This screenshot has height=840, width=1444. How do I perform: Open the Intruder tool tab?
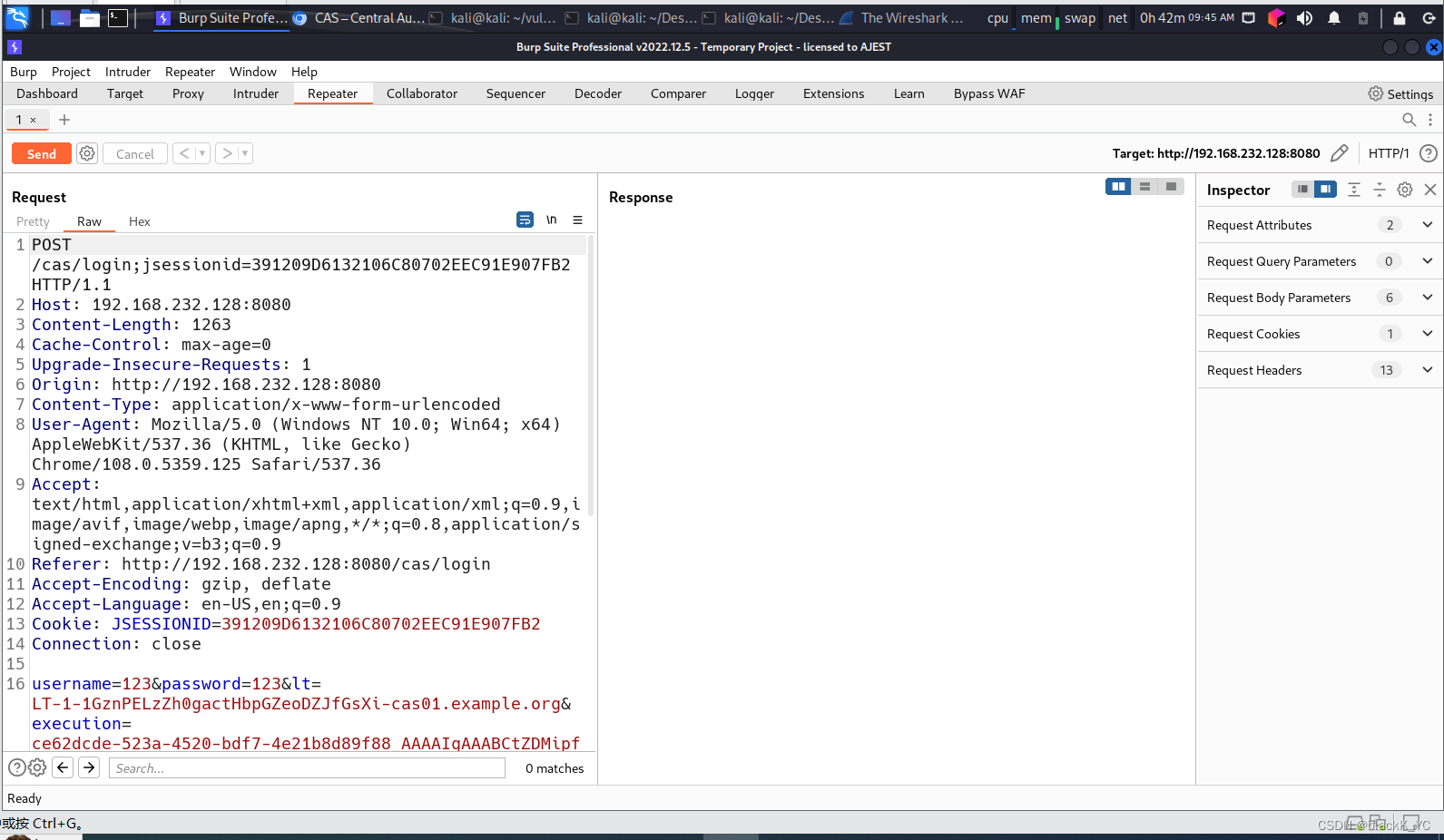[x=256, y=93]
